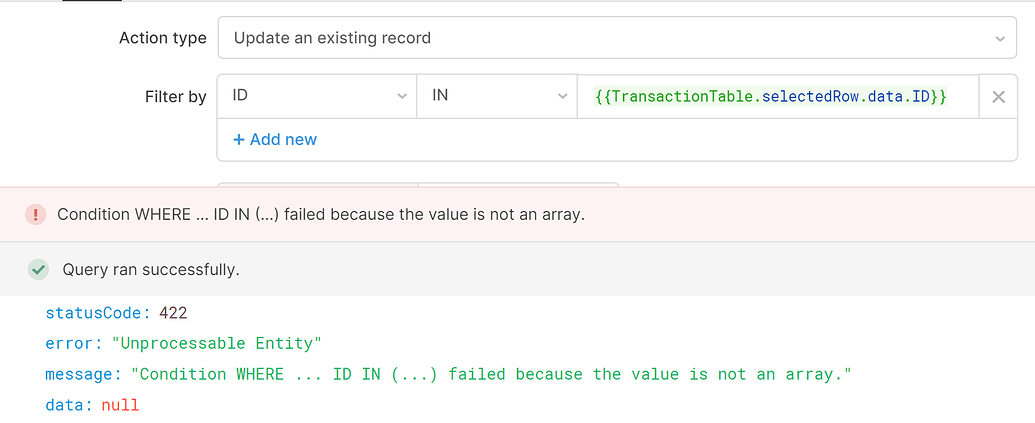Click the message key in response
The width and height of the screenshot is (1035, 423).
point(85,374)
